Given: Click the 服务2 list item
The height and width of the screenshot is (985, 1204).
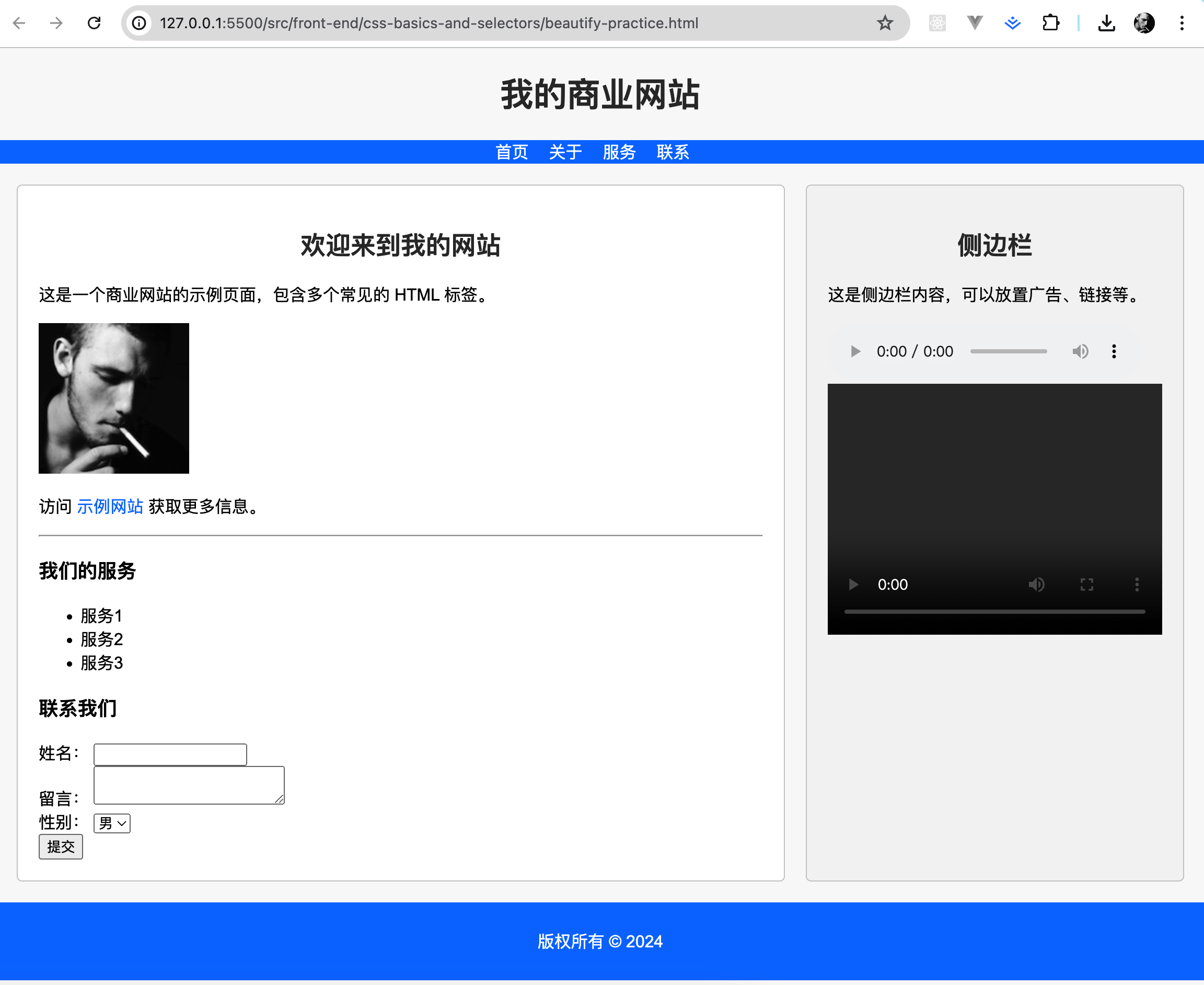Looking at the screenshot, I should tap(101, 639).
